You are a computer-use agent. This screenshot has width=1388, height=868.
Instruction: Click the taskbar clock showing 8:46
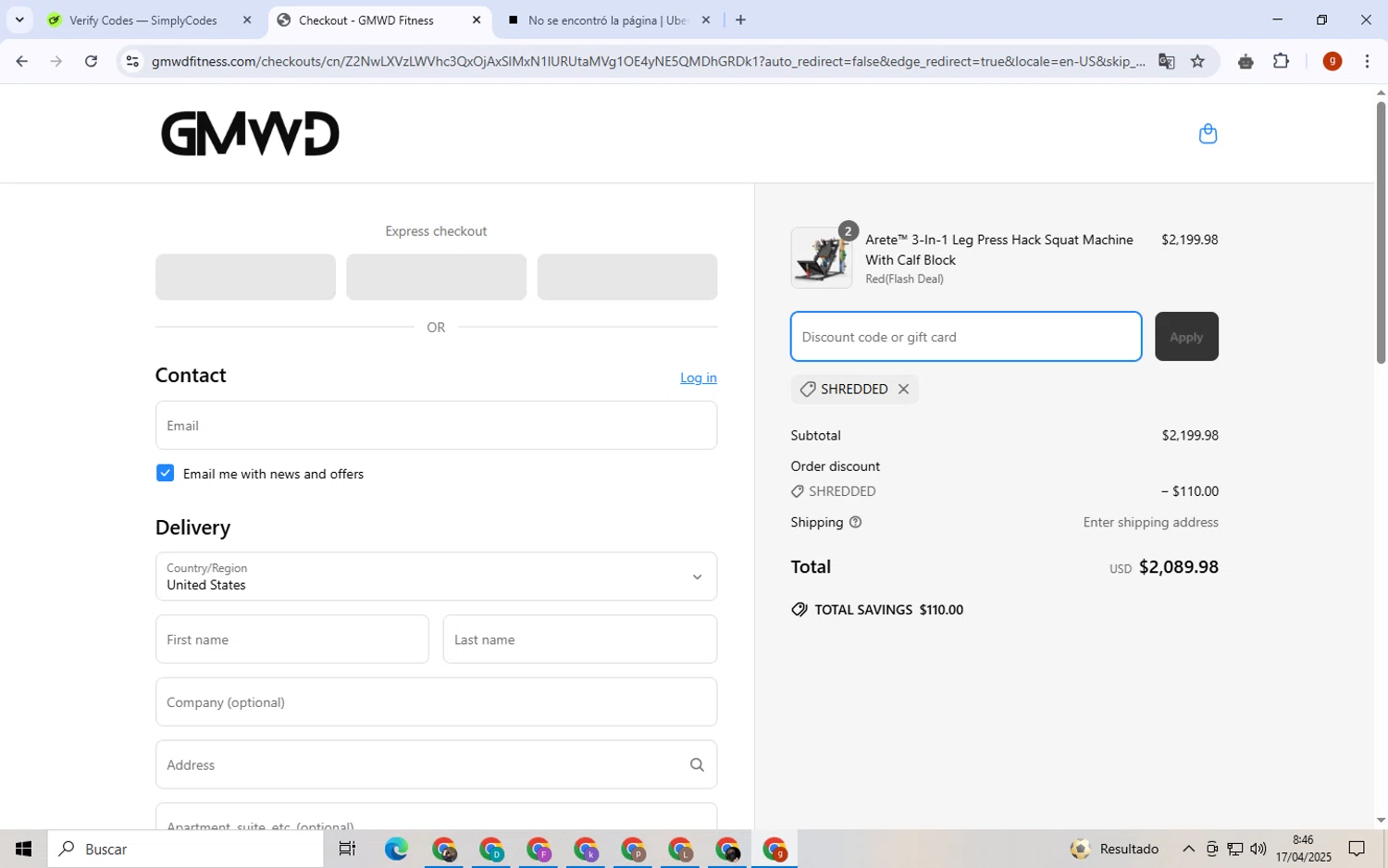[x=1303, y=849]
